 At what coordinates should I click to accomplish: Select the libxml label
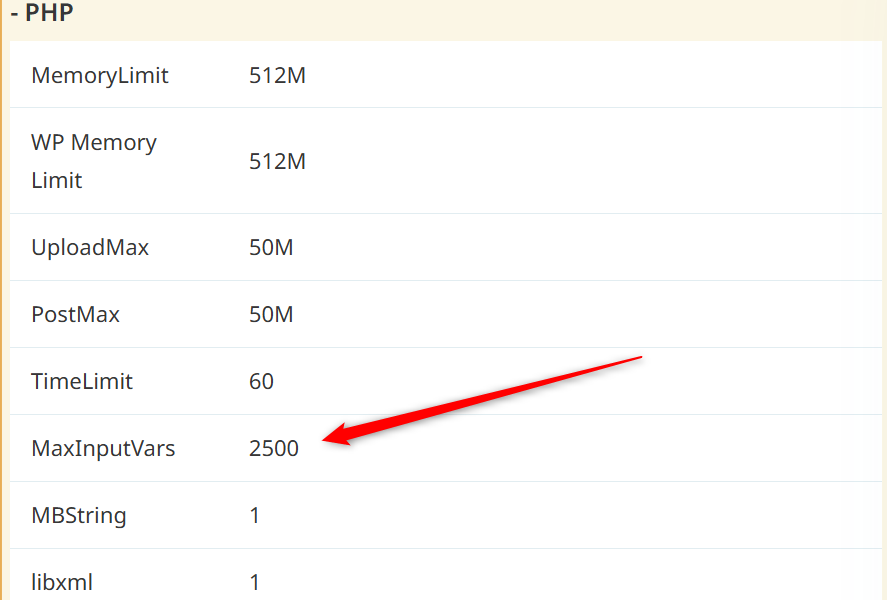(x=62, y=581)
